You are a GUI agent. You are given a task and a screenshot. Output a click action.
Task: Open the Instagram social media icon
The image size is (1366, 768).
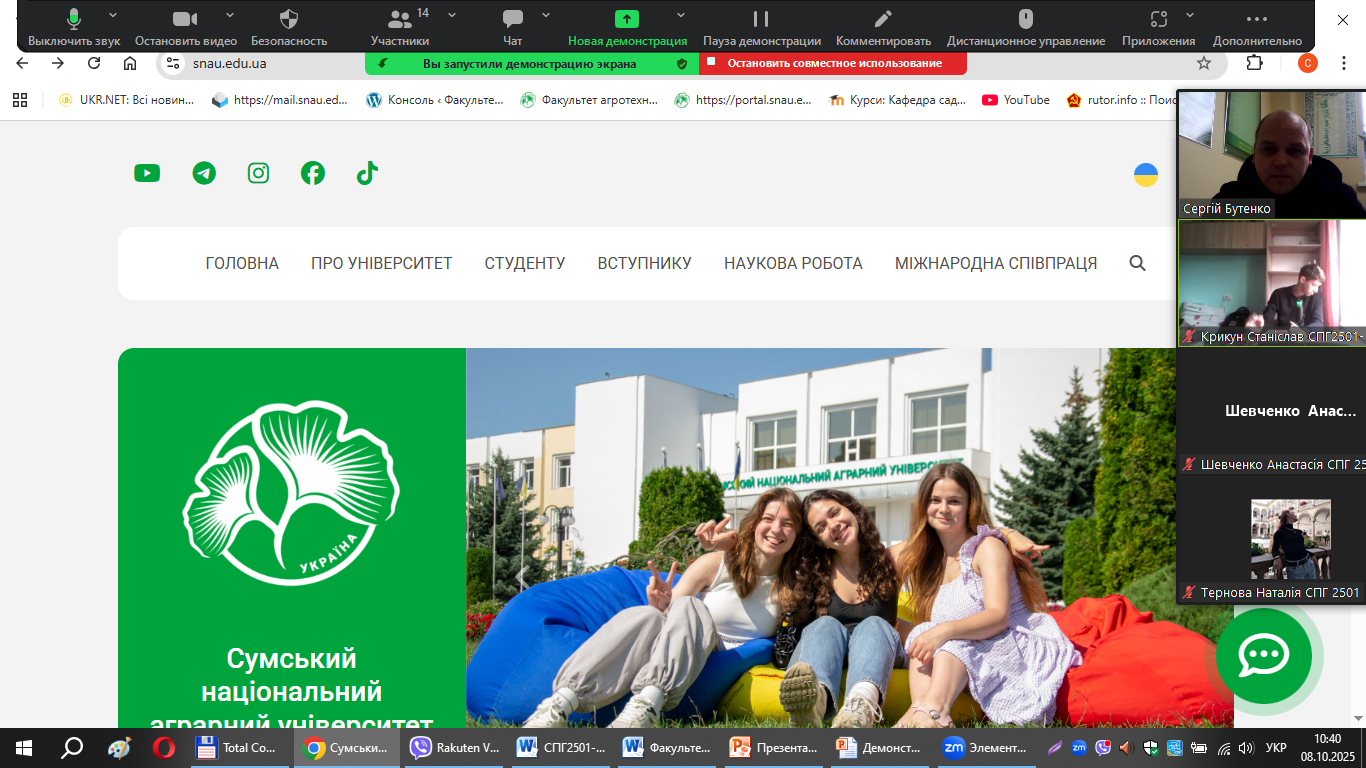(x=259, y=173)
